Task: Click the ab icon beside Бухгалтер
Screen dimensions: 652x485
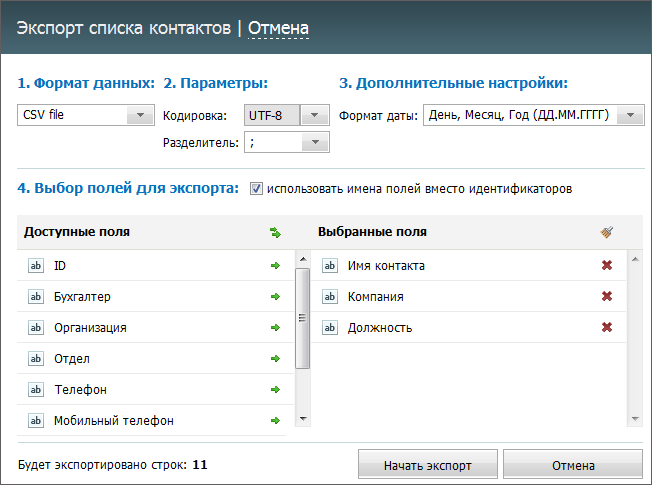Action: pyautogui.click(x=36, y=297)
